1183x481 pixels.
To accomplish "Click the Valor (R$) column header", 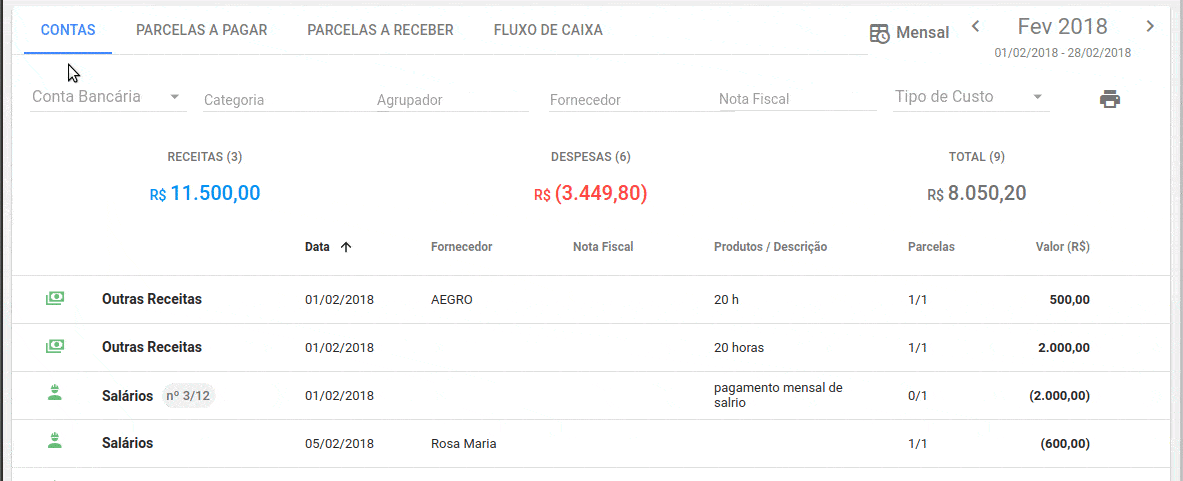I will pos(1062,247).
